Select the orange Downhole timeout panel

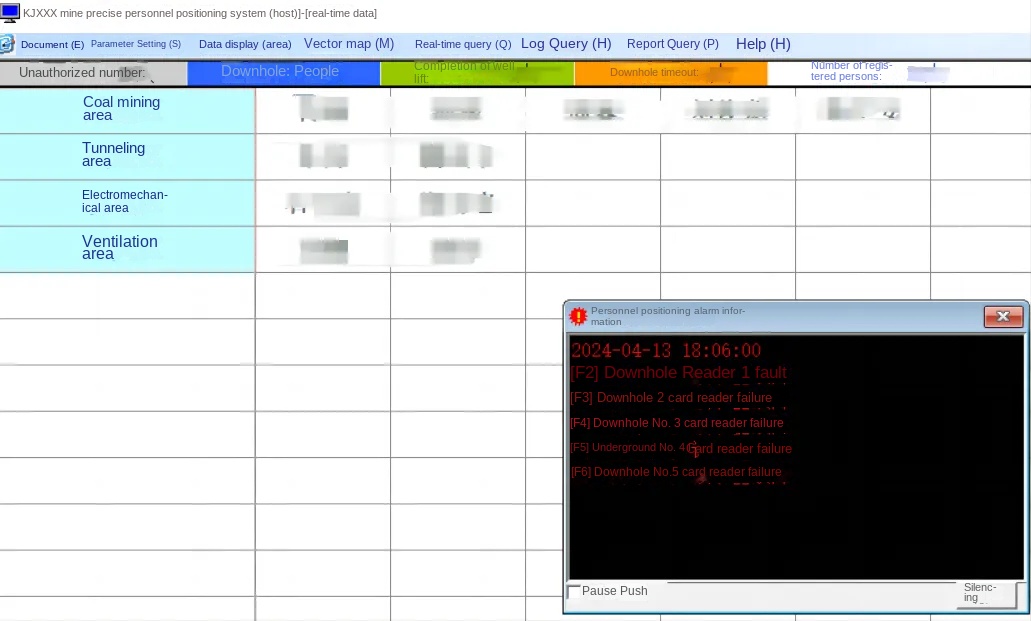671,72
